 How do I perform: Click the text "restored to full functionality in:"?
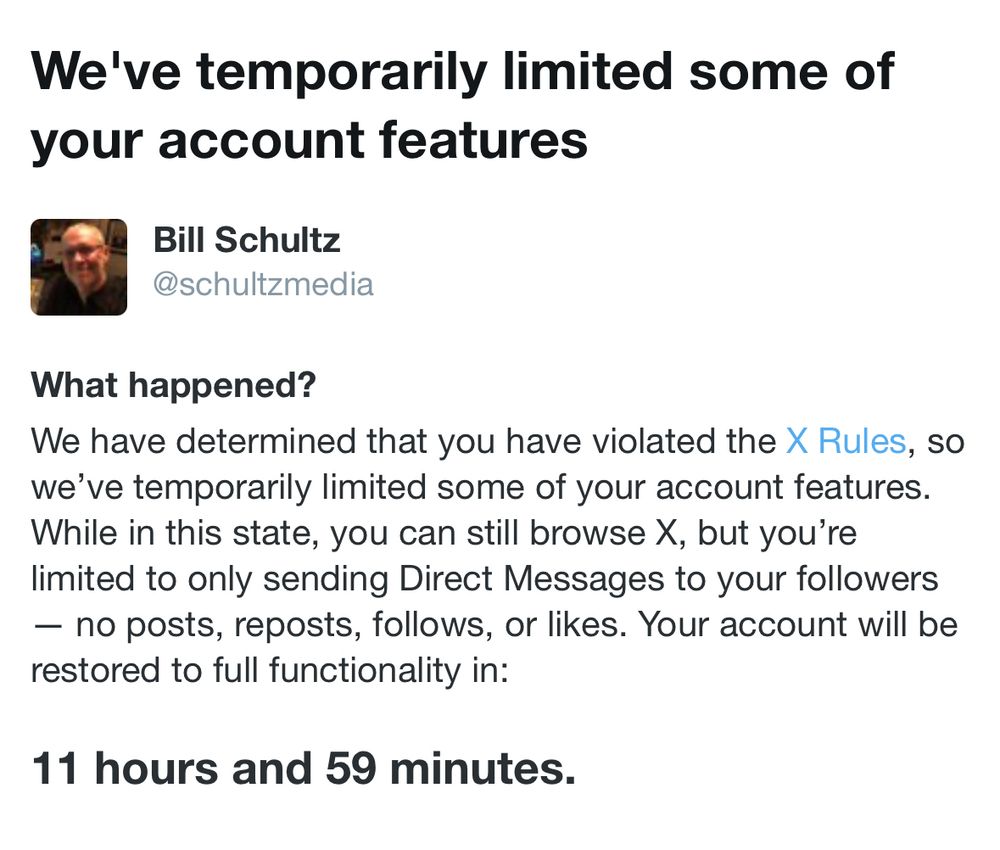pos(270,670)
